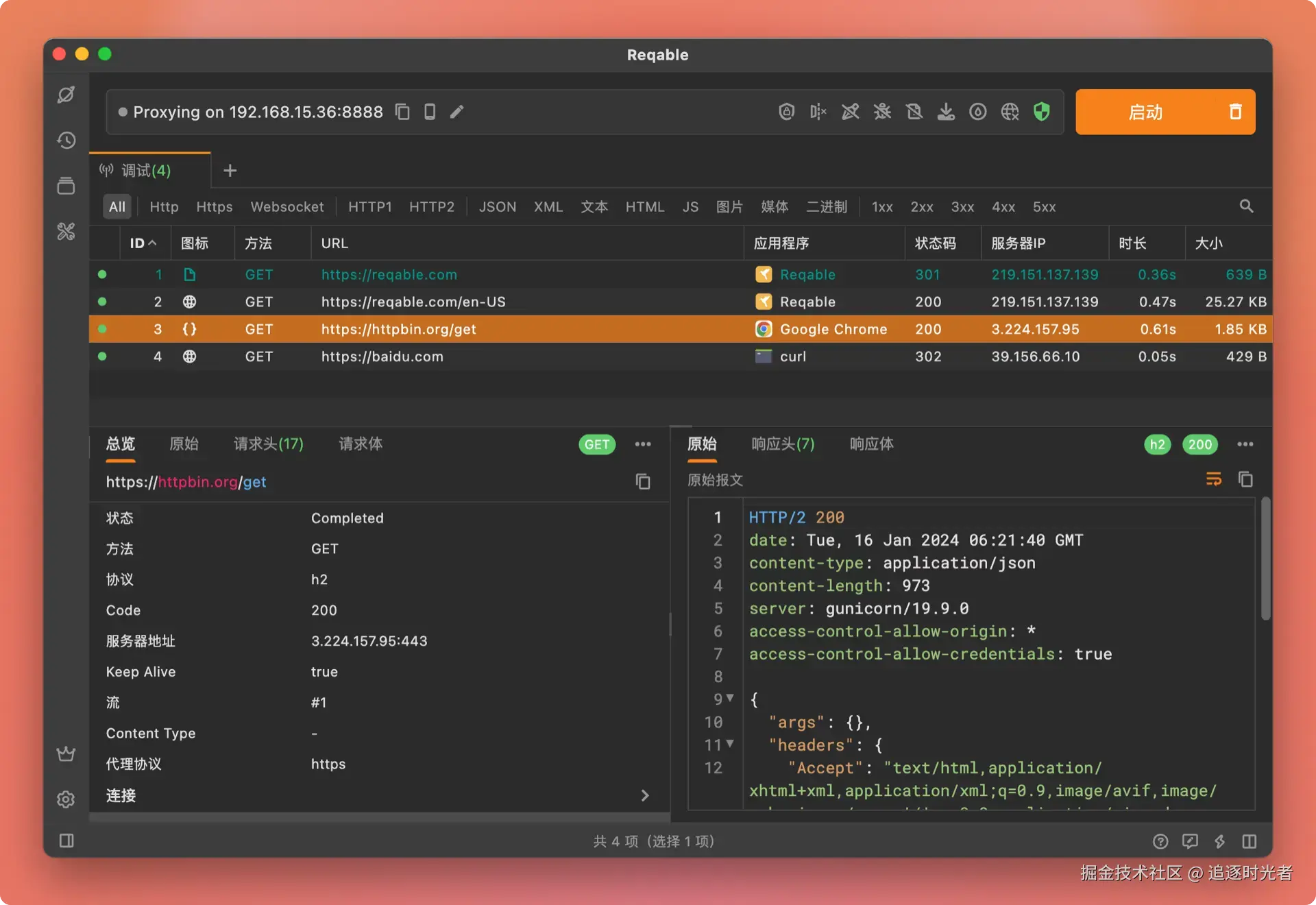Viewport: 1316px width, 905px height.
Task: Select the JSON filter
Action: tap(497, 207)
